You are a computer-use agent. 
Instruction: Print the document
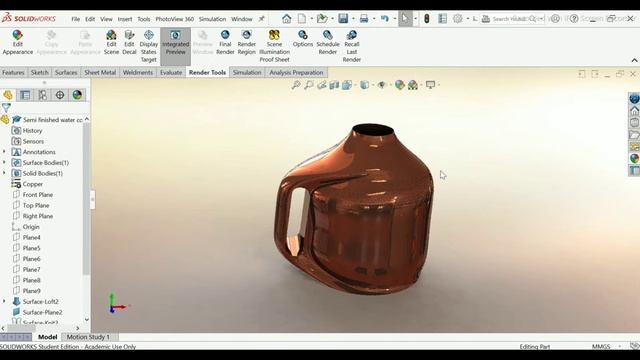tap(364, 19)
